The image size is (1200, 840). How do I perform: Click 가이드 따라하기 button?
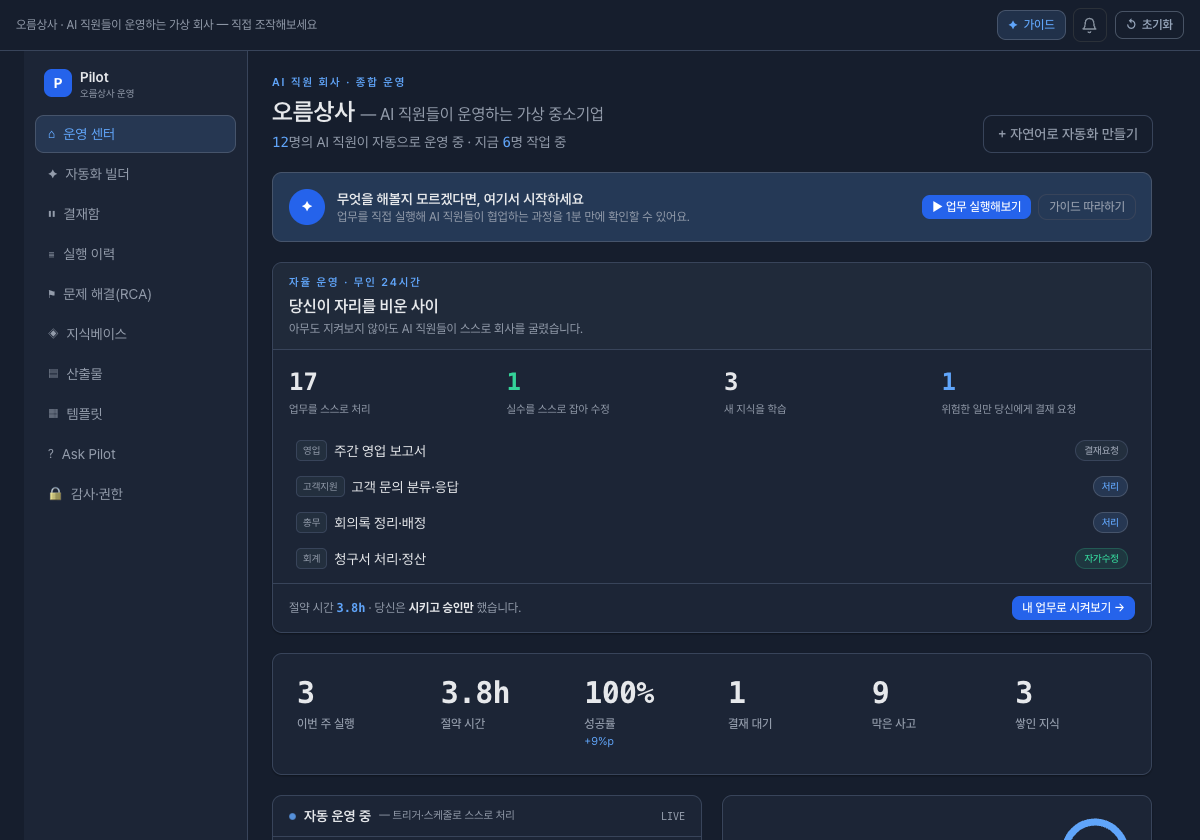(x=1087, y=207)
